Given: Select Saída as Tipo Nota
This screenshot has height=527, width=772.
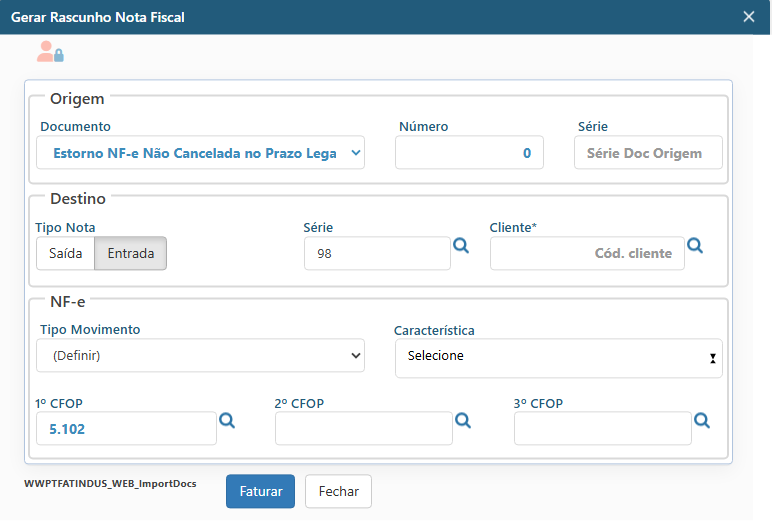Looking at the screenshot, I should 65,254.
